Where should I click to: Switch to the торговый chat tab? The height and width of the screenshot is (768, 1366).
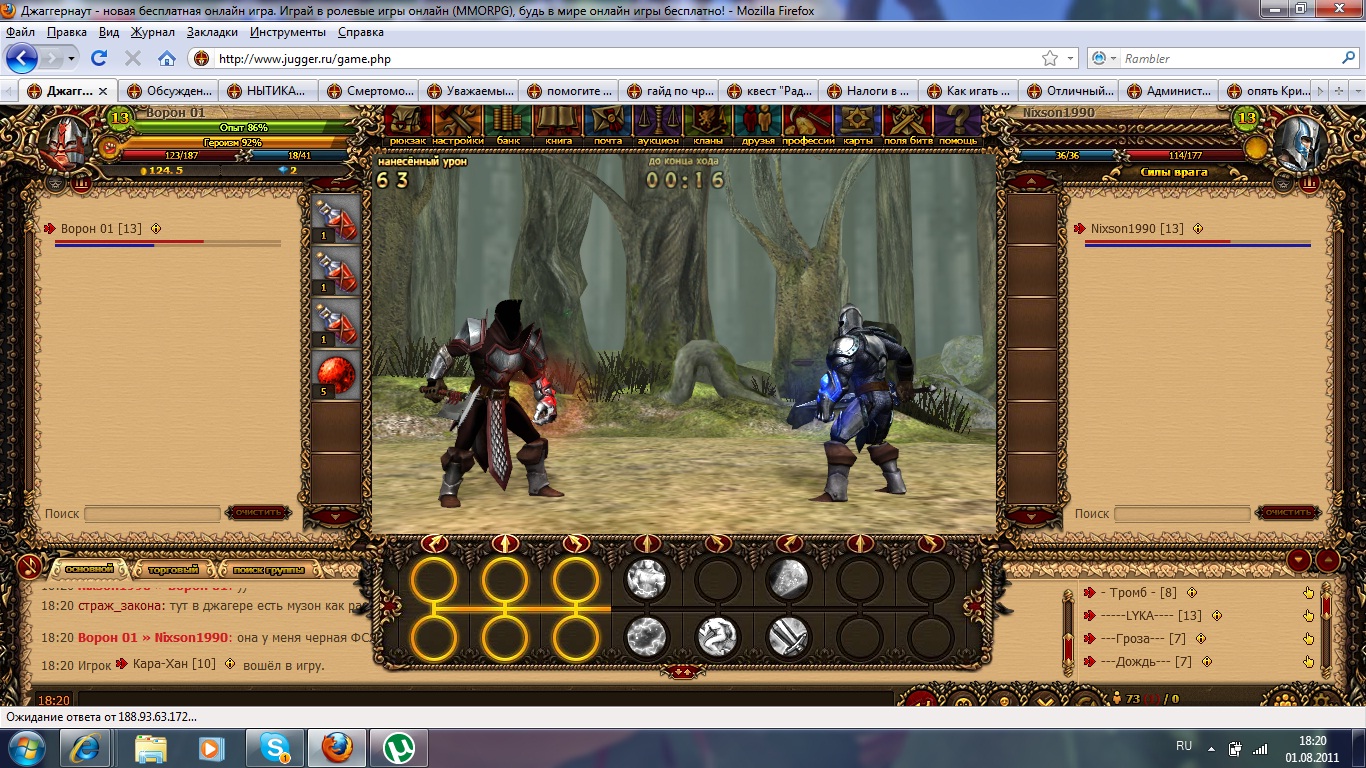pyautogui.click(x=173, y=569)
